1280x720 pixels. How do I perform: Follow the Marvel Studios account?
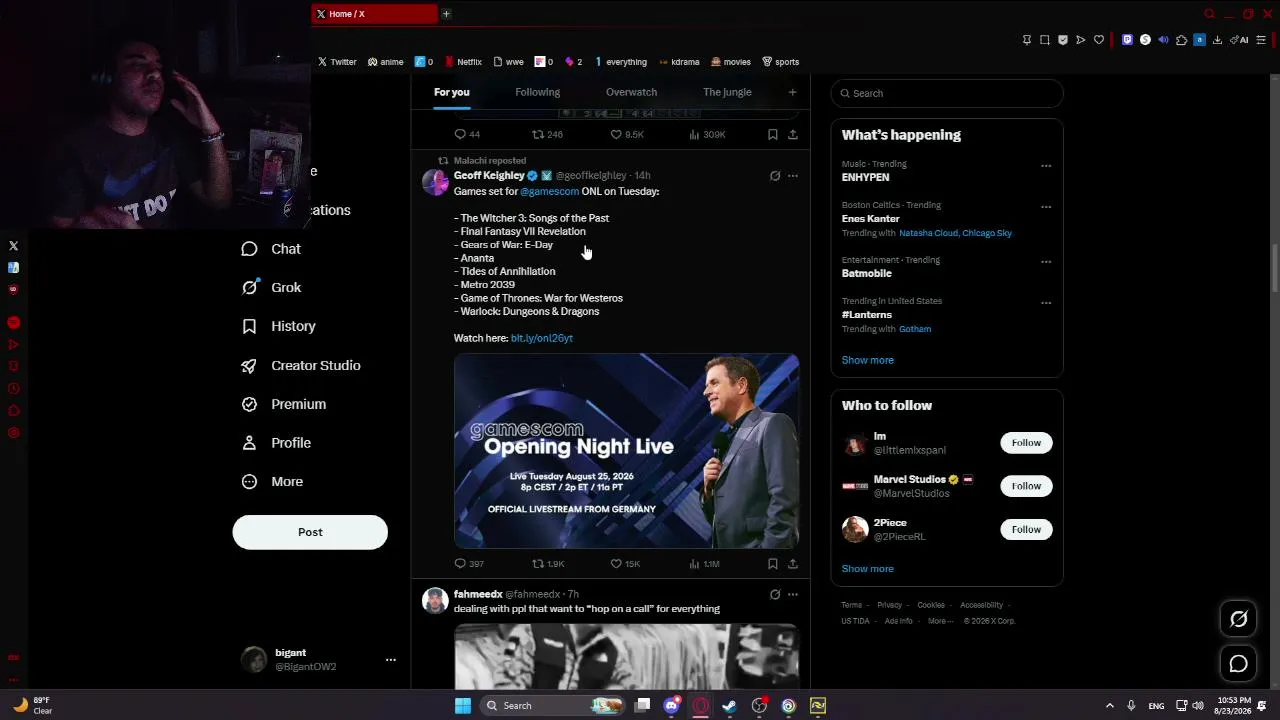pos(1026,486)
